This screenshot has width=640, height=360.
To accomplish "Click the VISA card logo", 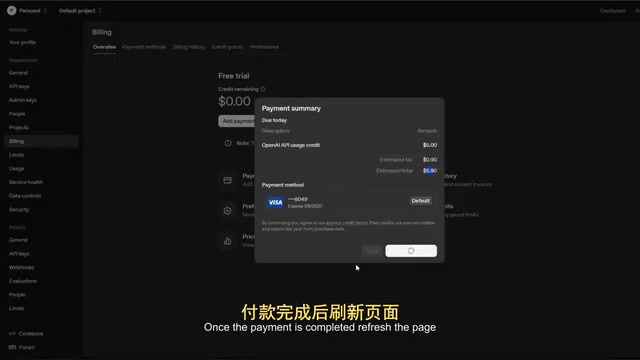I will [x=275, y=202].
